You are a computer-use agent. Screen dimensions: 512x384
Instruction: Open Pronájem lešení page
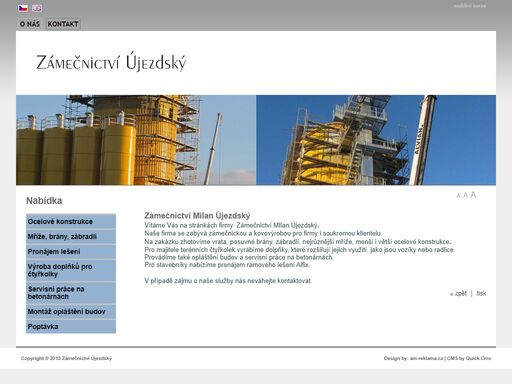(71, 251)
